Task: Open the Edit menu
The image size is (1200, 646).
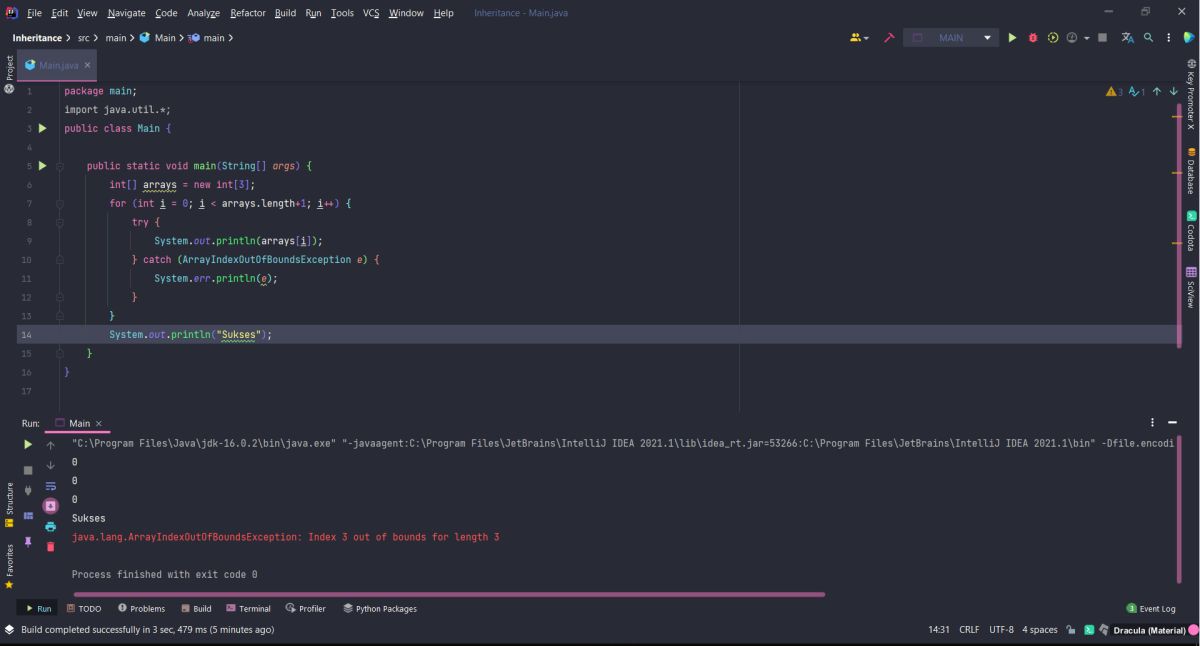Action: click(60, 13)
